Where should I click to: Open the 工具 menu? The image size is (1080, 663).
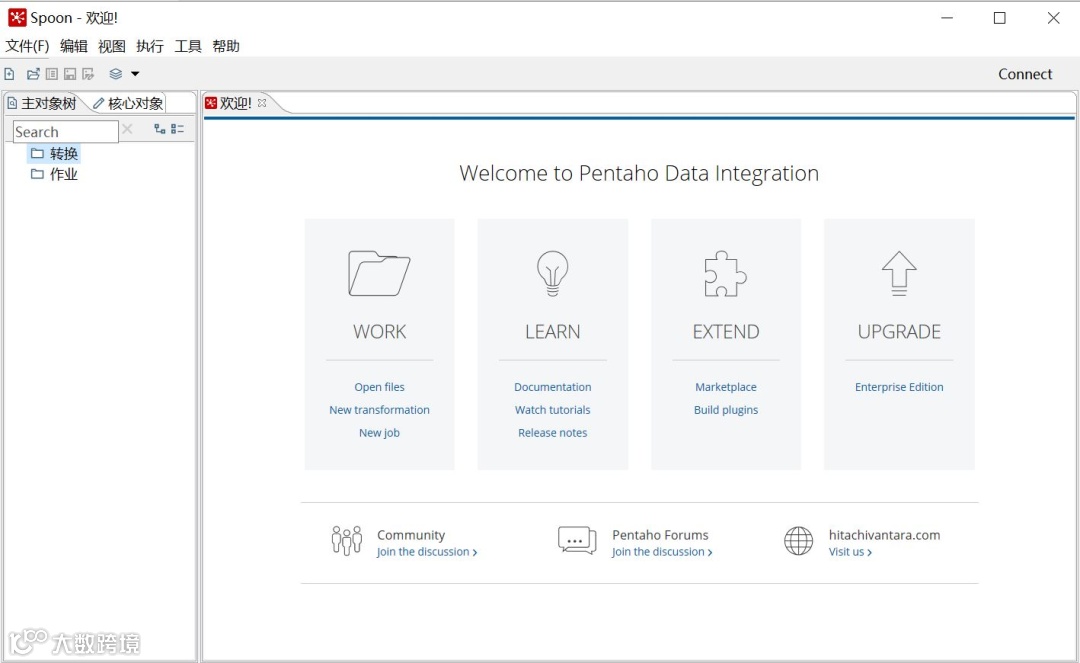pos(188,46)
